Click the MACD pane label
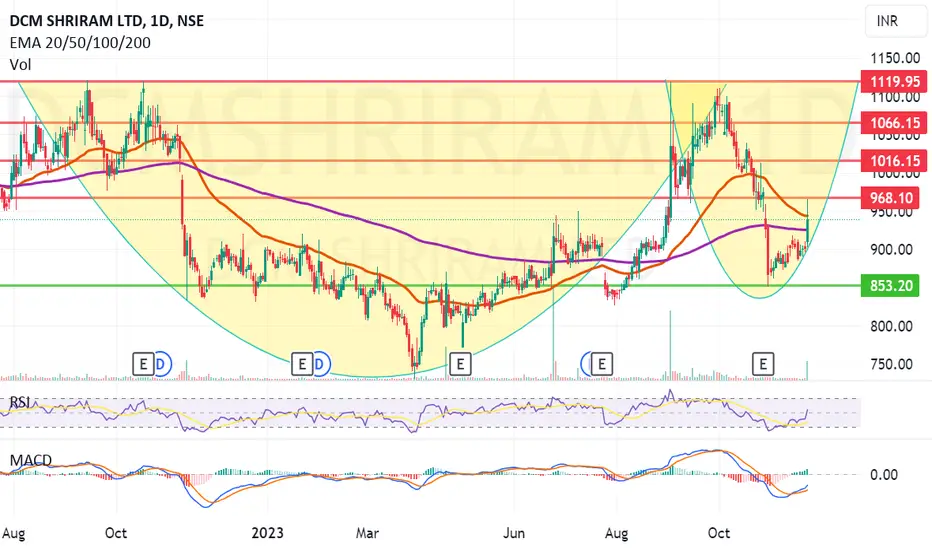 30,460
